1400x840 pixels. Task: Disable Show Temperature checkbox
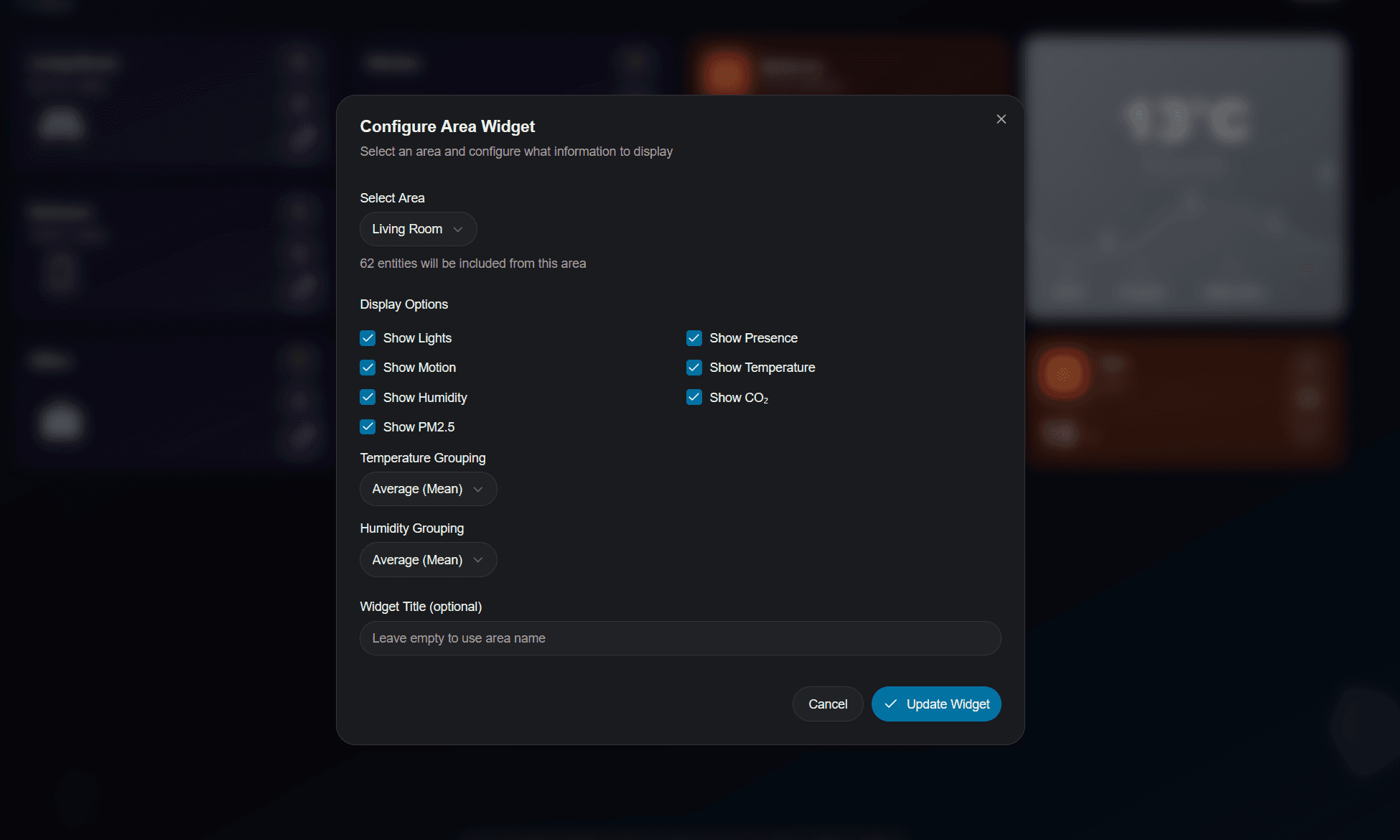click(694, 368)
